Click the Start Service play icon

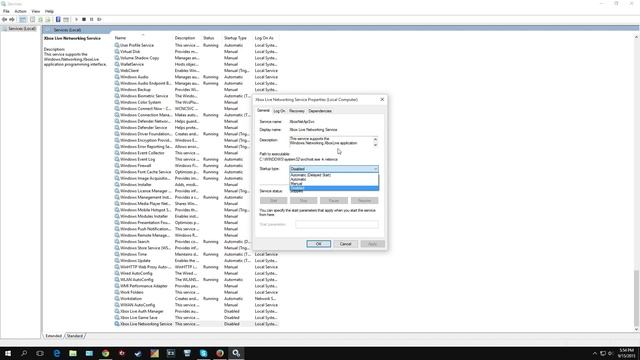click(76, 20)
